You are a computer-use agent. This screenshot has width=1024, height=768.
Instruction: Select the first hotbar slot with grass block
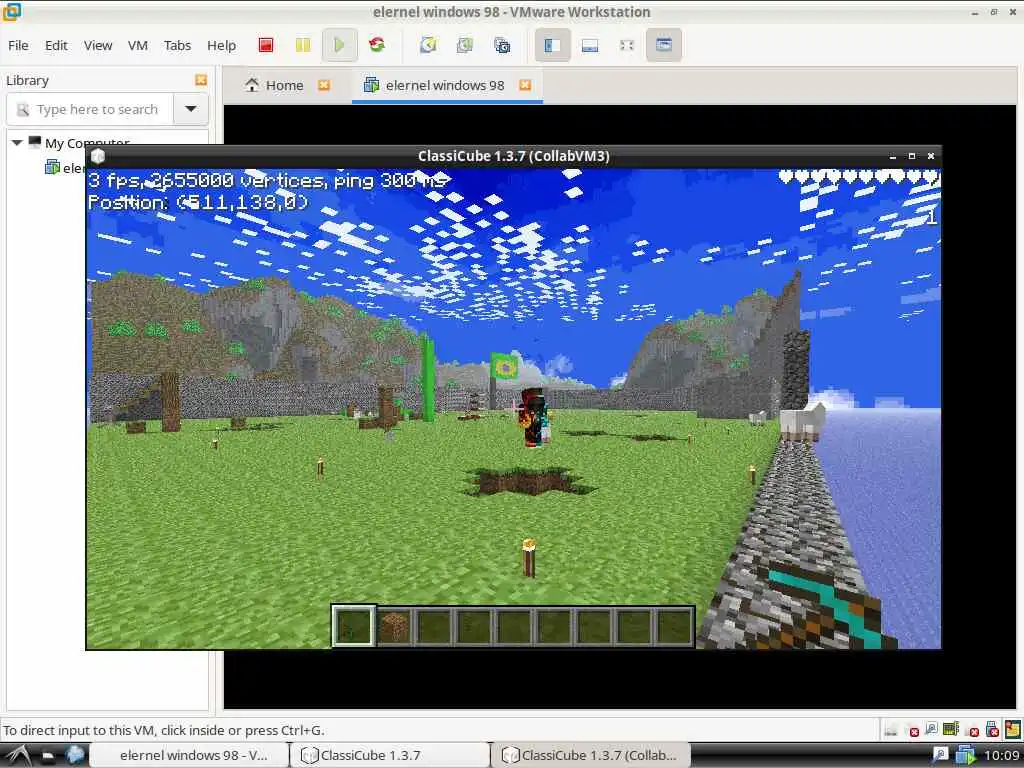click(353, 626)
